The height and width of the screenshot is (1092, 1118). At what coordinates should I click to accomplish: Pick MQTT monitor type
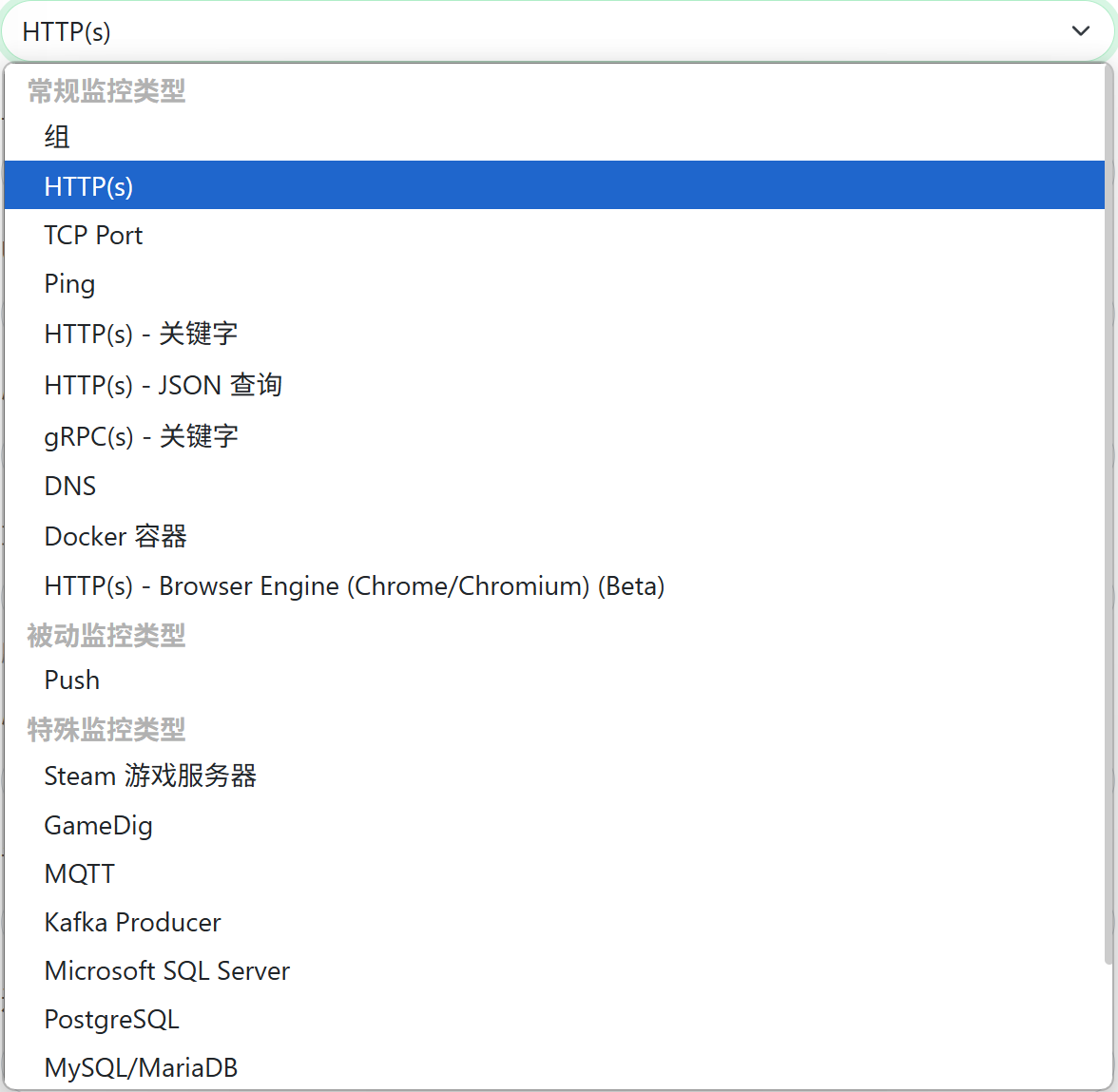coord(554,874)
